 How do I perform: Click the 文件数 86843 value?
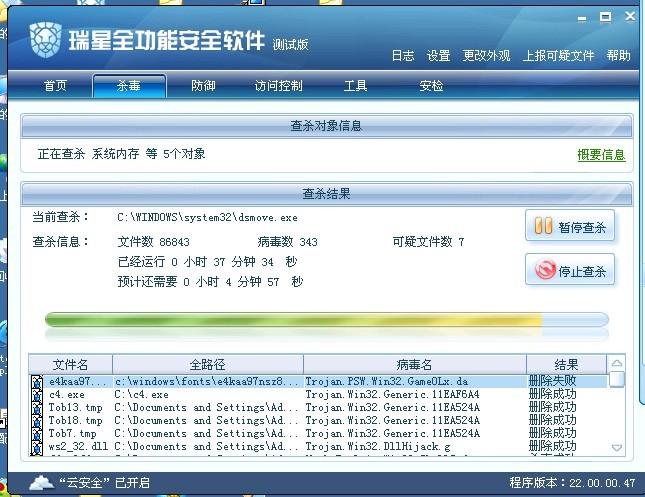click(x=153, y=242)
